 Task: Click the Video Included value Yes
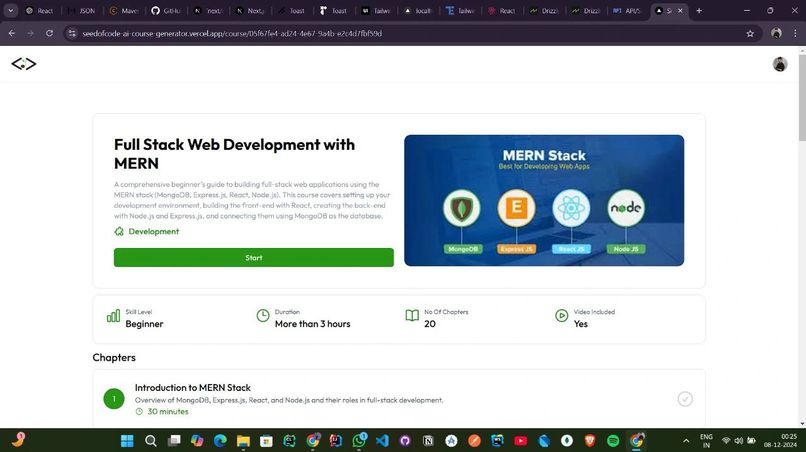click(x=580, y=324)
